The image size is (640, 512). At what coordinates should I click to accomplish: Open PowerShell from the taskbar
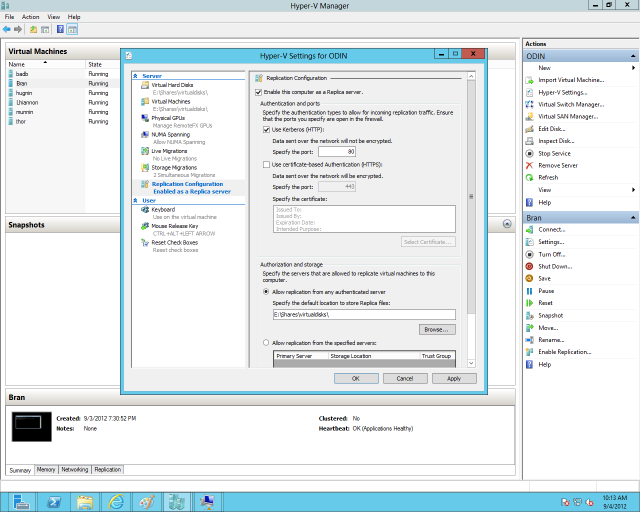pos(53,502)
